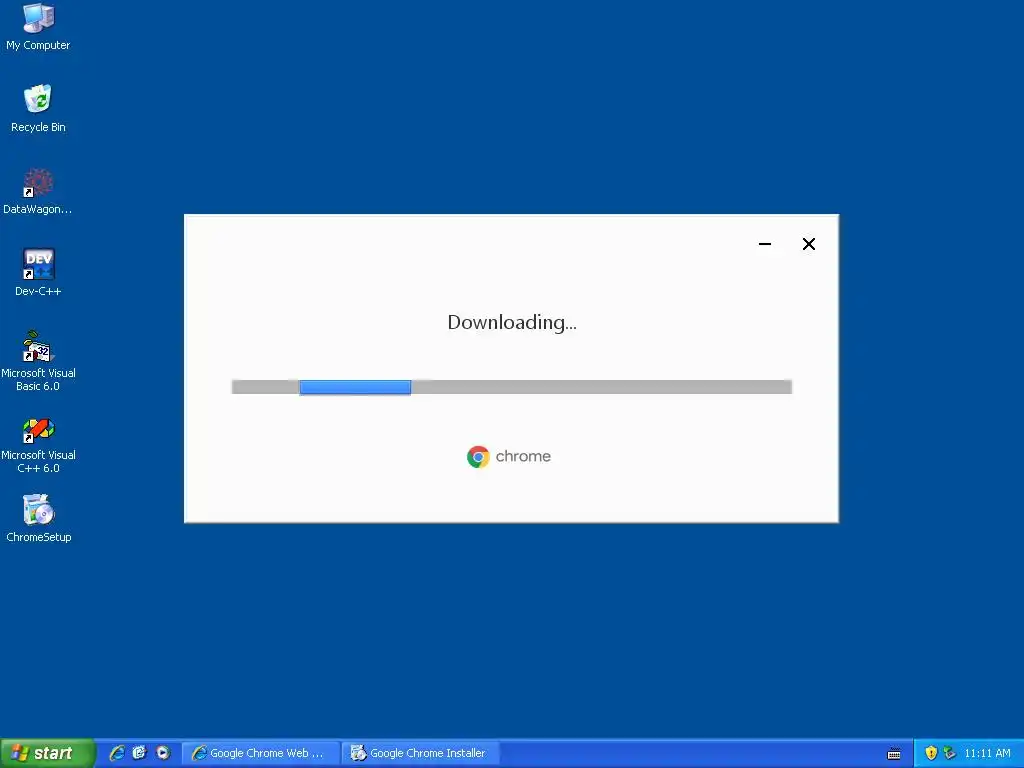Click the on-screen keyboard tray icon

894,754
